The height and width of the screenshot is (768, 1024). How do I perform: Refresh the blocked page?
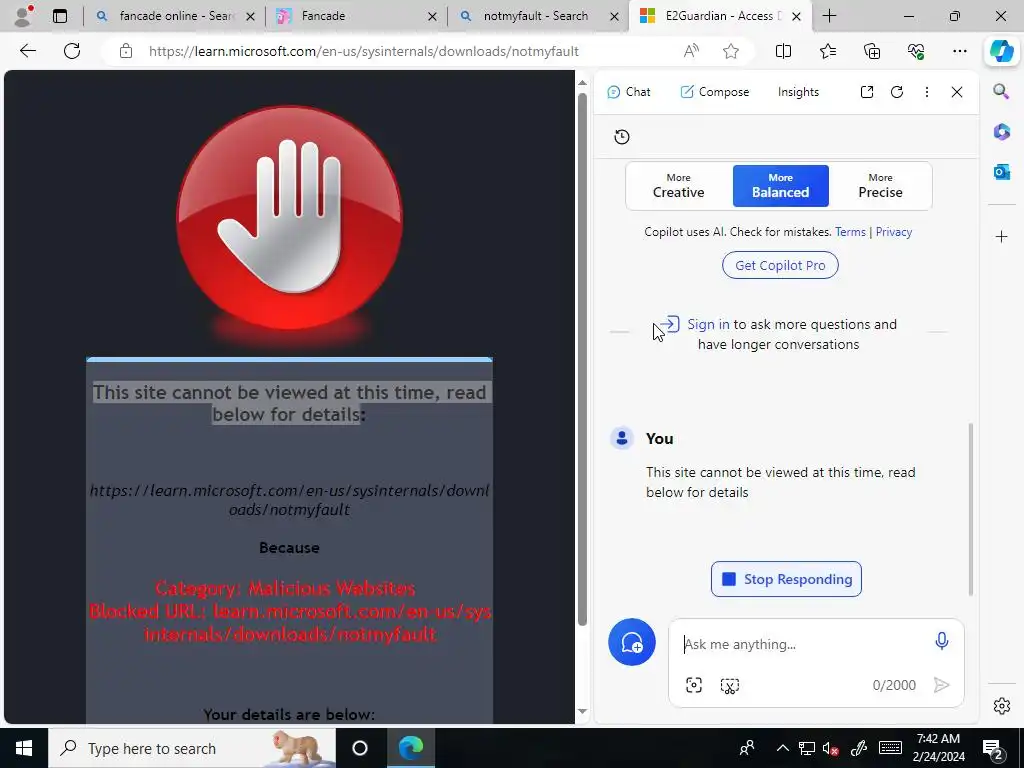72,51
